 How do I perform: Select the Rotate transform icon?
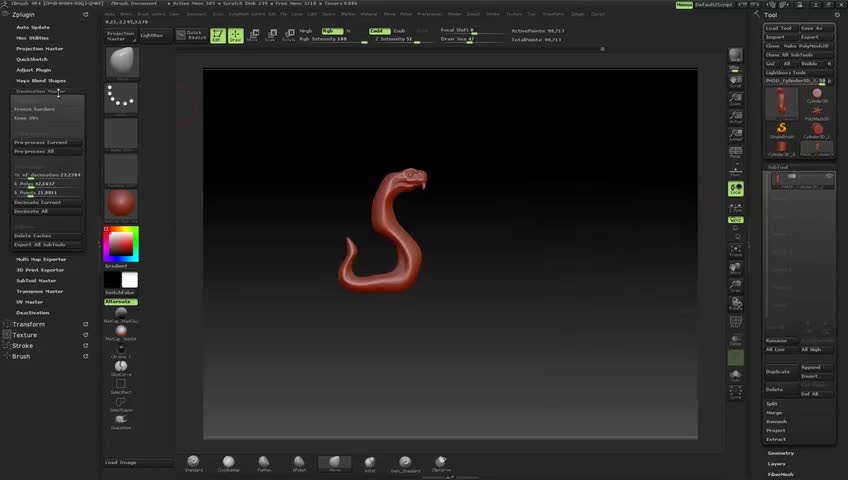289,36
